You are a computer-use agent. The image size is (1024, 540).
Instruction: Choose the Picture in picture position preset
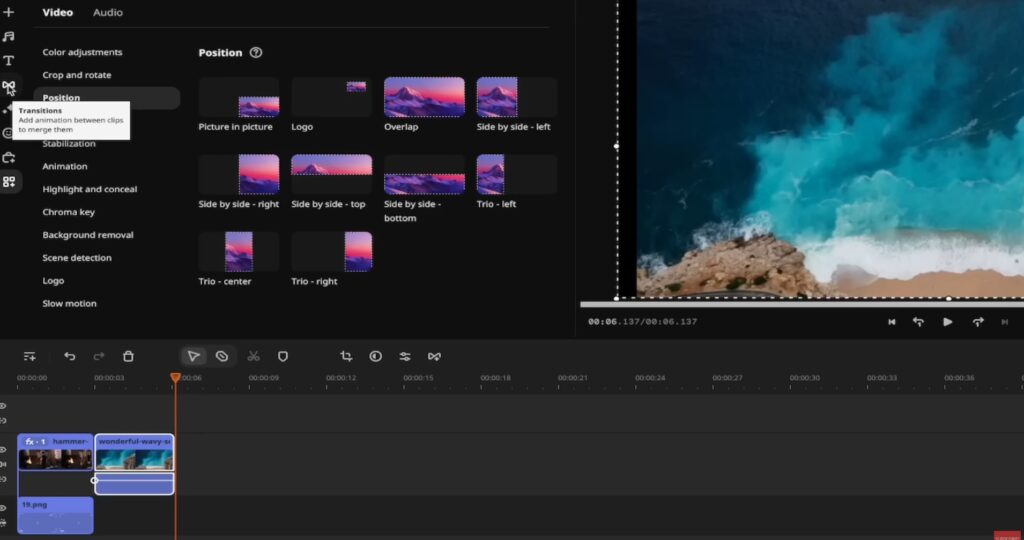click(x=238, y=98)
